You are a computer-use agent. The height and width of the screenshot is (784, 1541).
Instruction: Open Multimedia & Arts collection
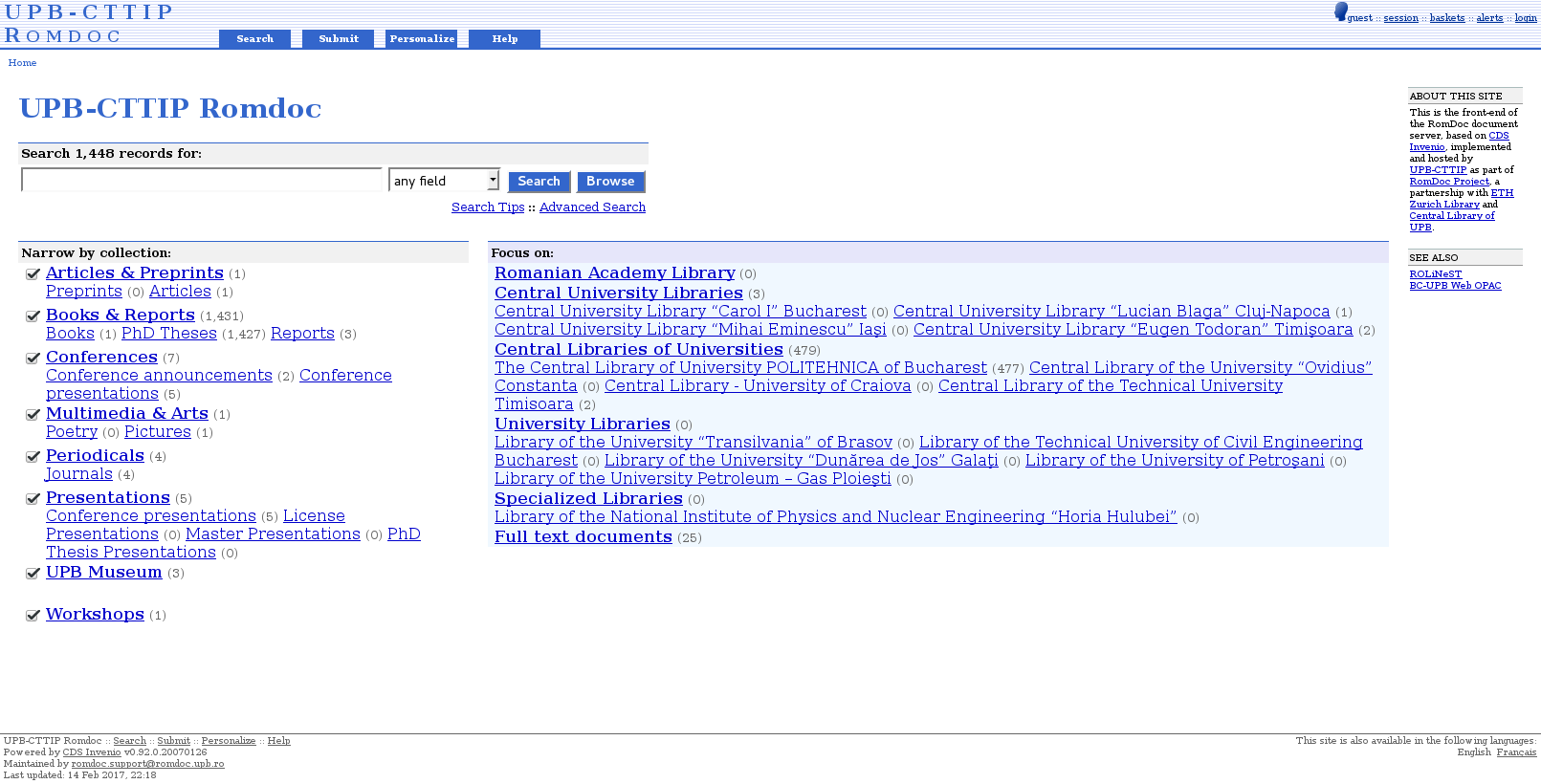[127, 414]
